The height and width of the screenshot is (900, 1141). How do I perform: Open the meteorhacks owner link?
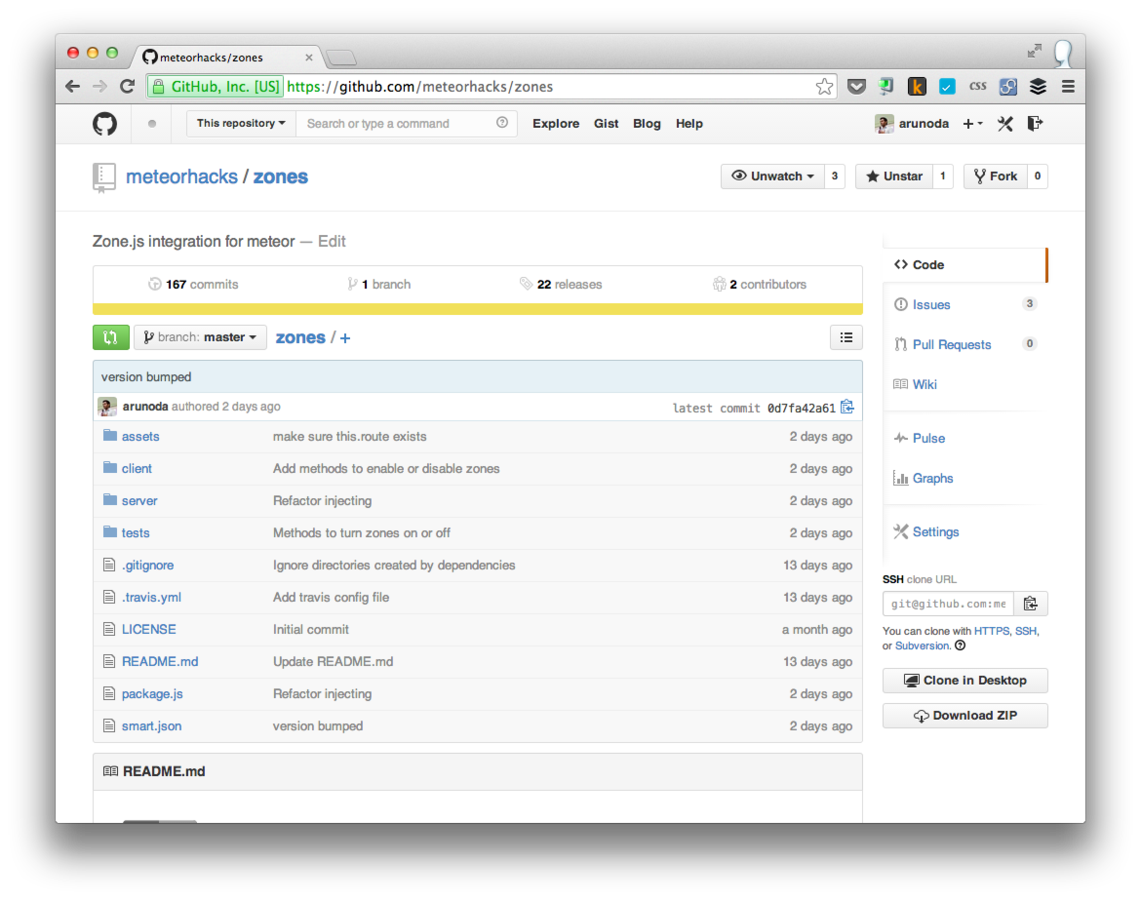click(182, 177)
